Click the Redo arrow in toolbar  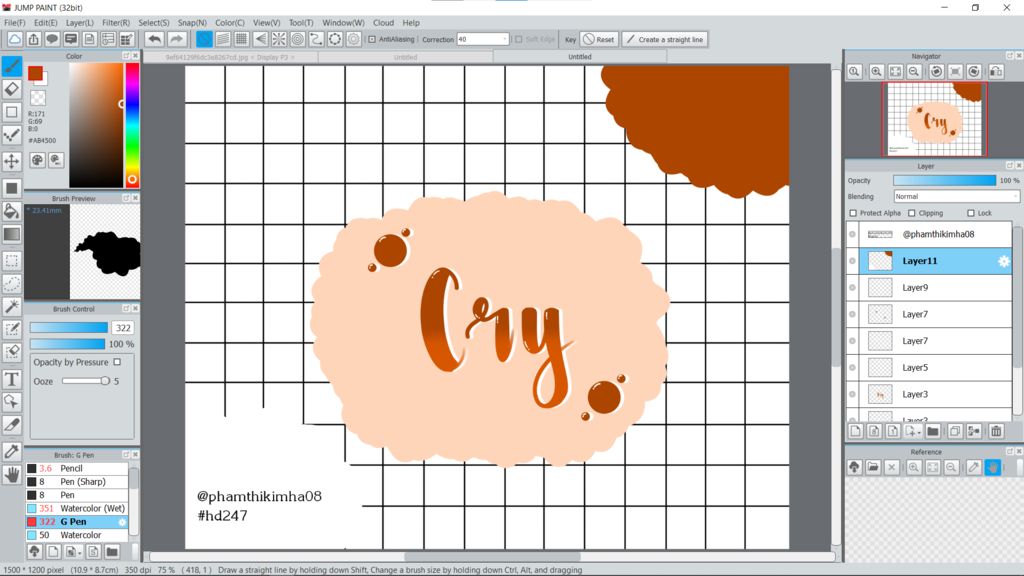click(176, 39)
